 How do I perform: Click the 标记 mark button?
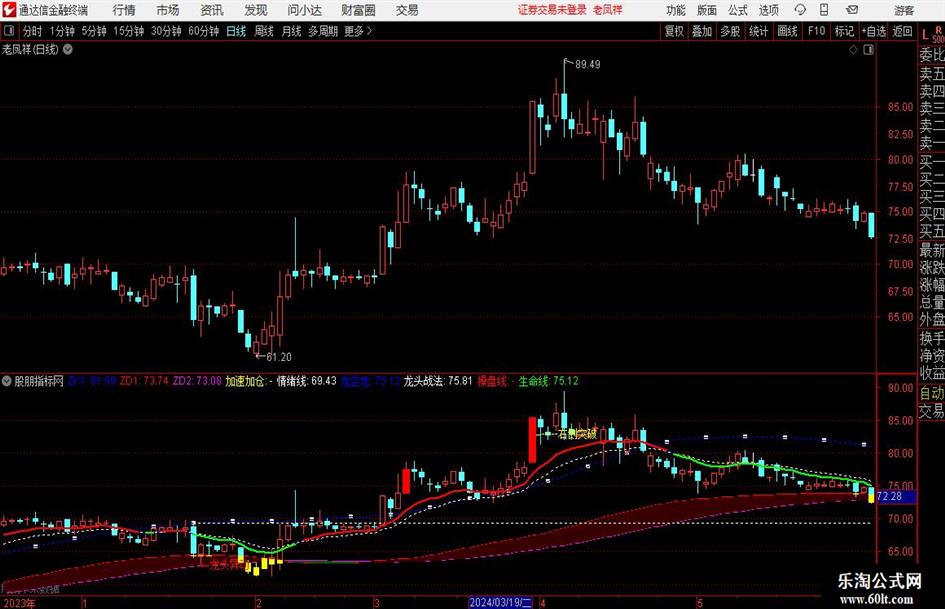[x=844, y=31]
